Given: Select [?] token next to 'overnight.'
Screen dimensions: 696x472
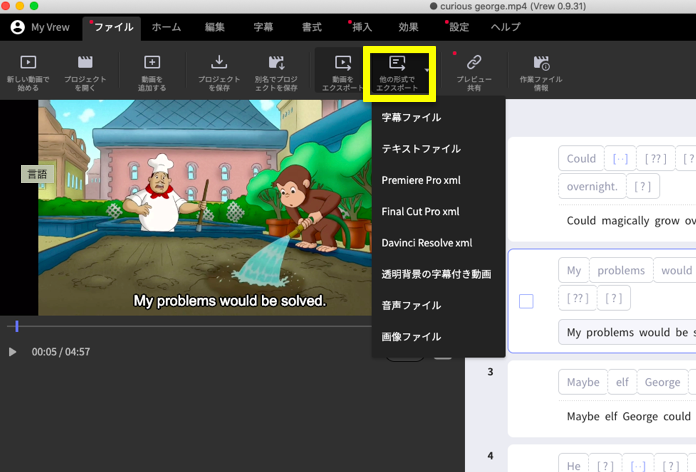Looking at the screenshot, I should pos(642,186).
